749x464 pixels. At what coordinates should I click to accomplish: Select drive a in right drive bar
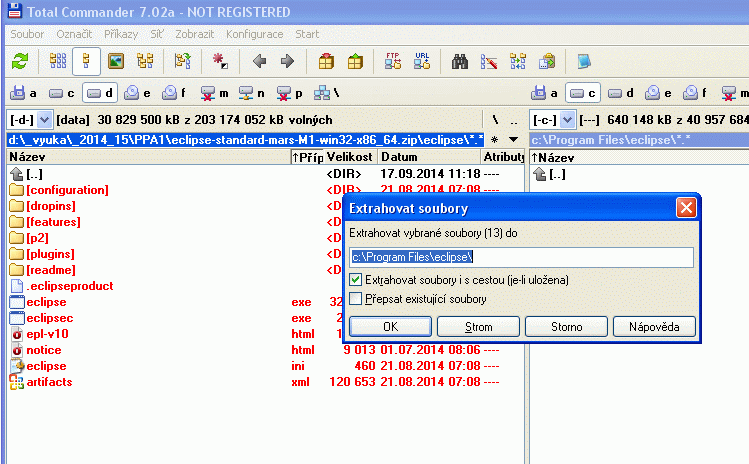(x=545, y=93)
